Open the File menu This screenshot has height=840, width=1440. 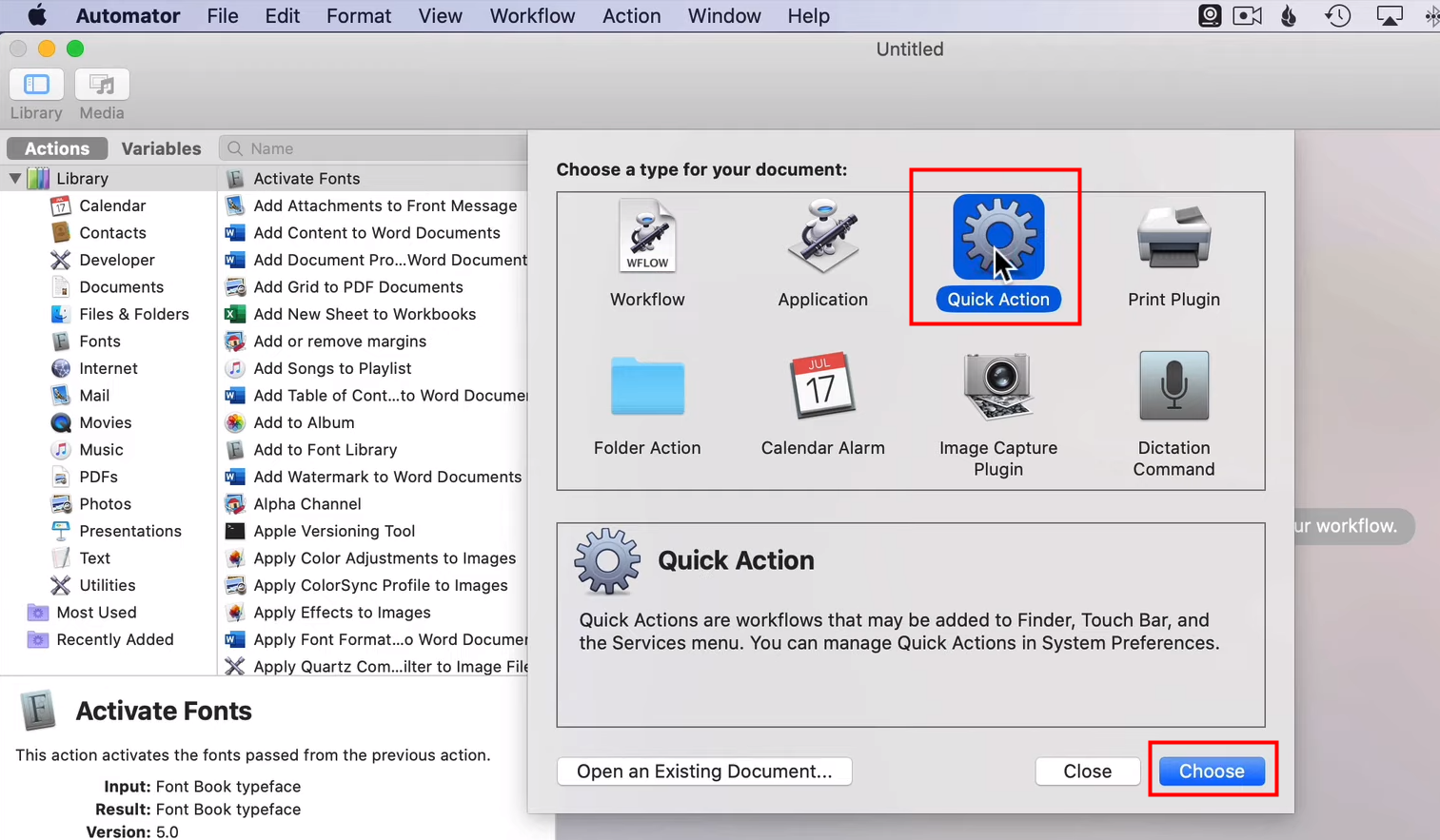coord(223,16)
